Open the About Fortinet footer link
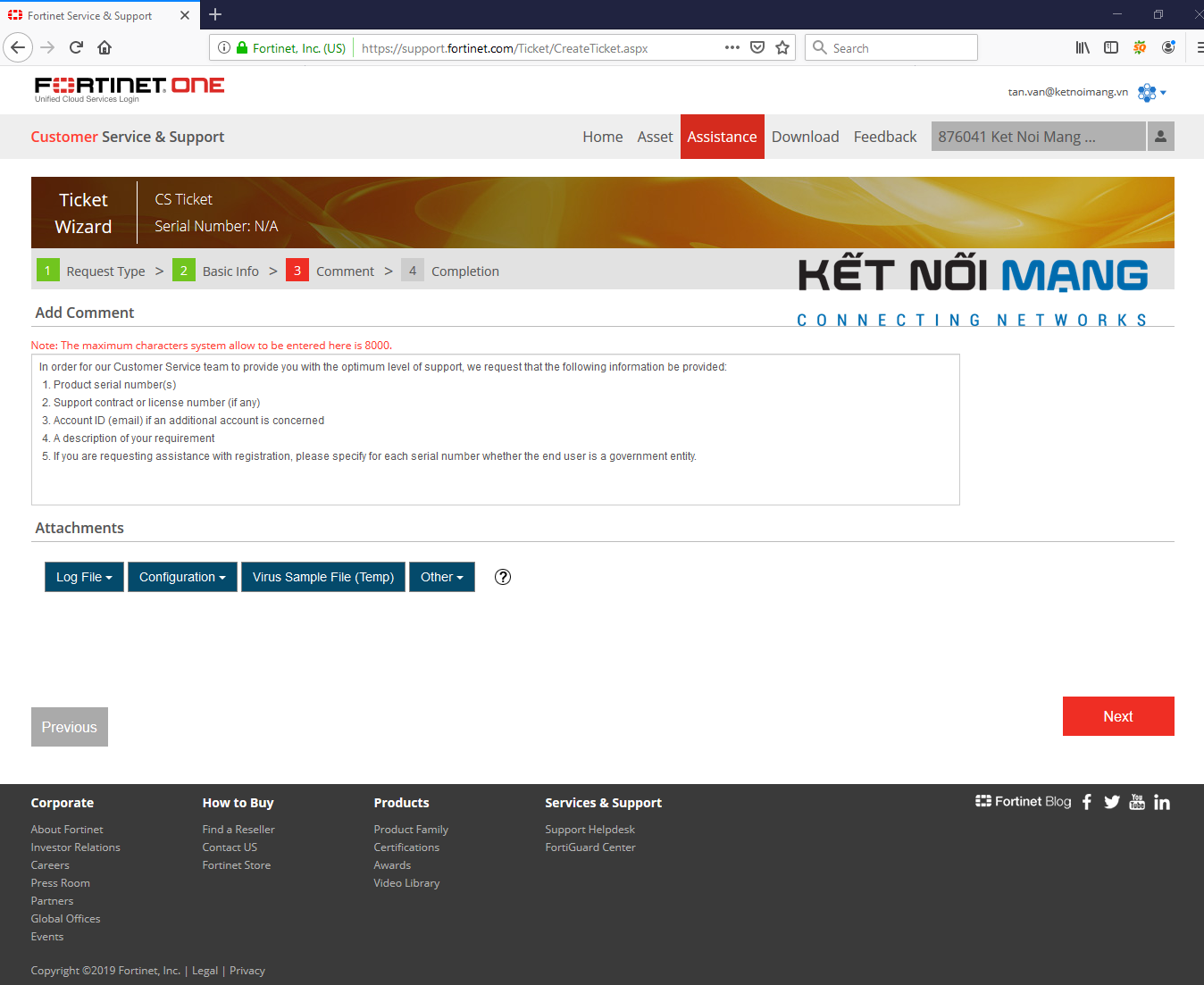1204x985 pixels. pos(67,830)
